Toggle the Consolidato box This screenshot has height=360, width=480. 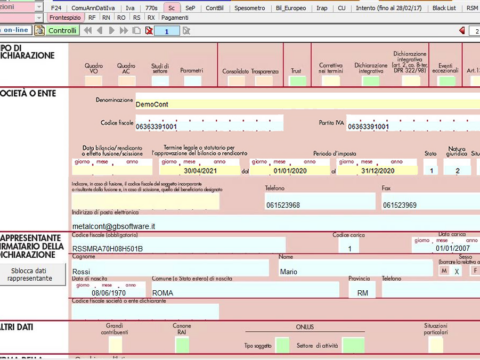tap(236, 81)
